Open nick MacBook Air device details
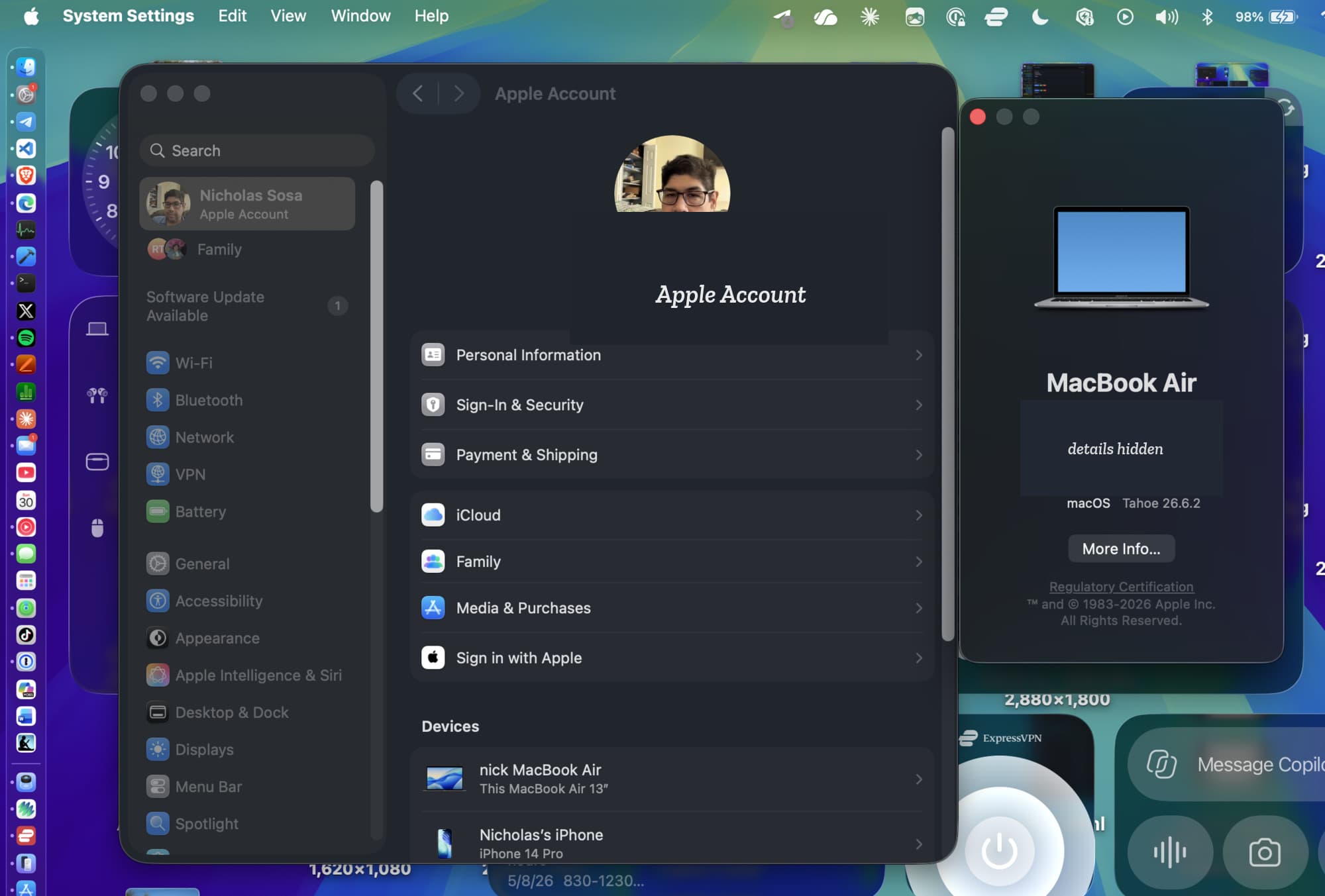The width and height of the screenshot is (1325, 896). coord(672,779)
